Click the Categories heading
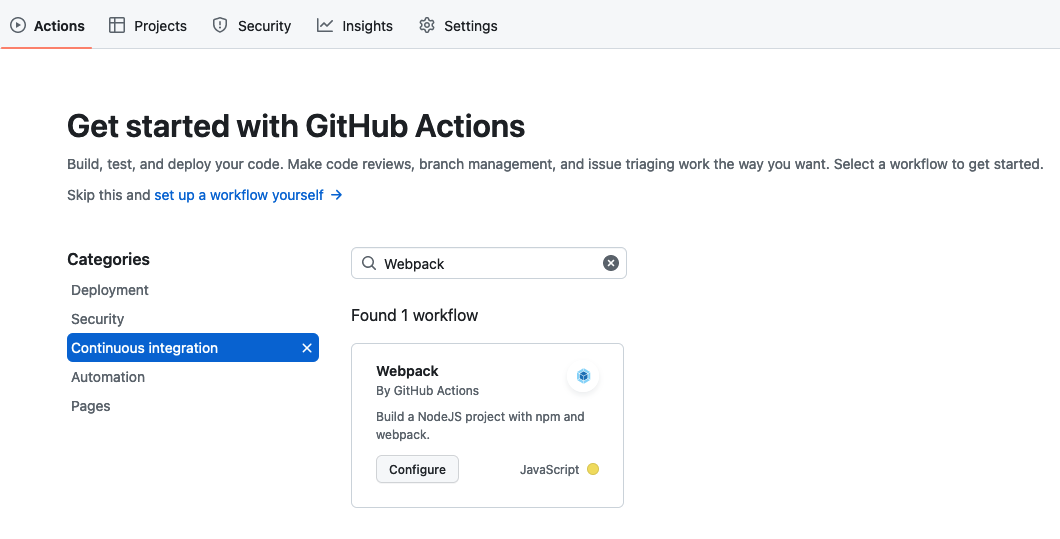Viewport: 1060px width, 539px height. click(x=108, y=259)
